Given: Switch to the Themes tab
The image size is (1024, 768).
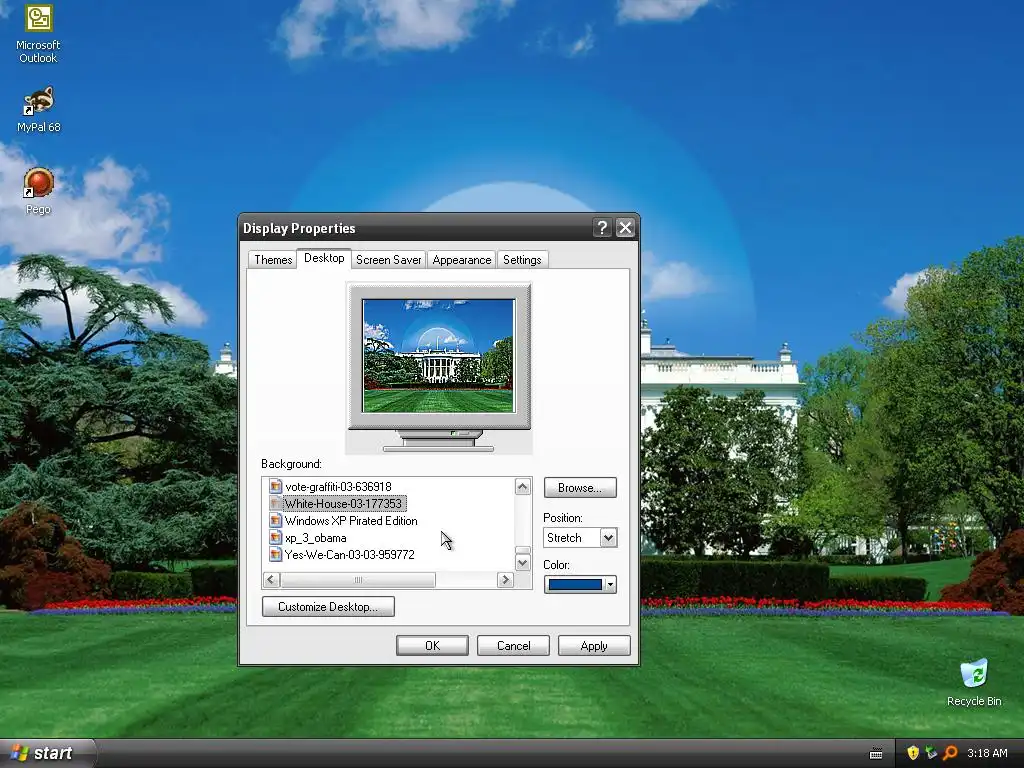Looking at the screenshot, I should [x=273, y=260].
